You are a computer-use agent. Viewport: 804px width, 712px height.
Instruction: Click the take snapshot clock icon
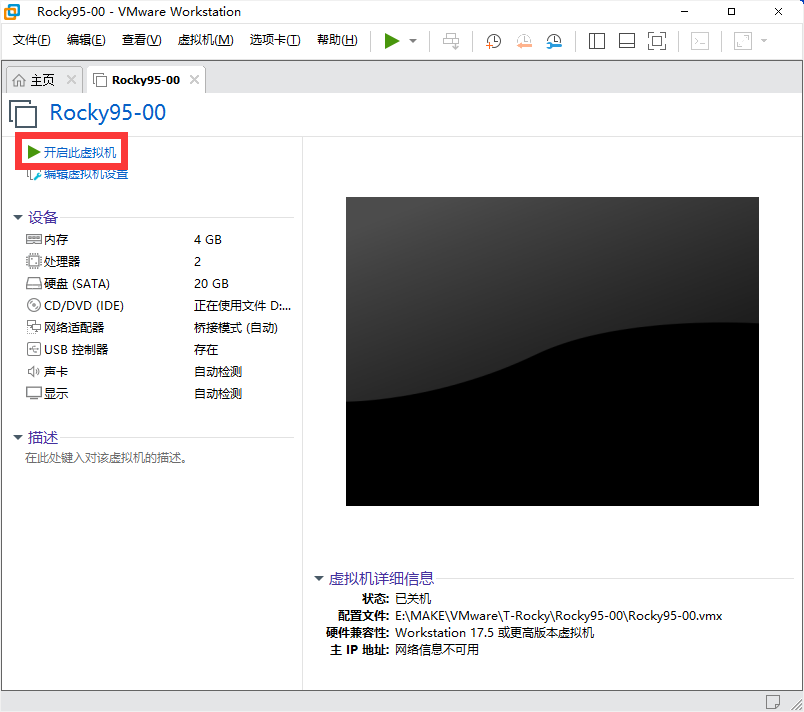[494, 41]
